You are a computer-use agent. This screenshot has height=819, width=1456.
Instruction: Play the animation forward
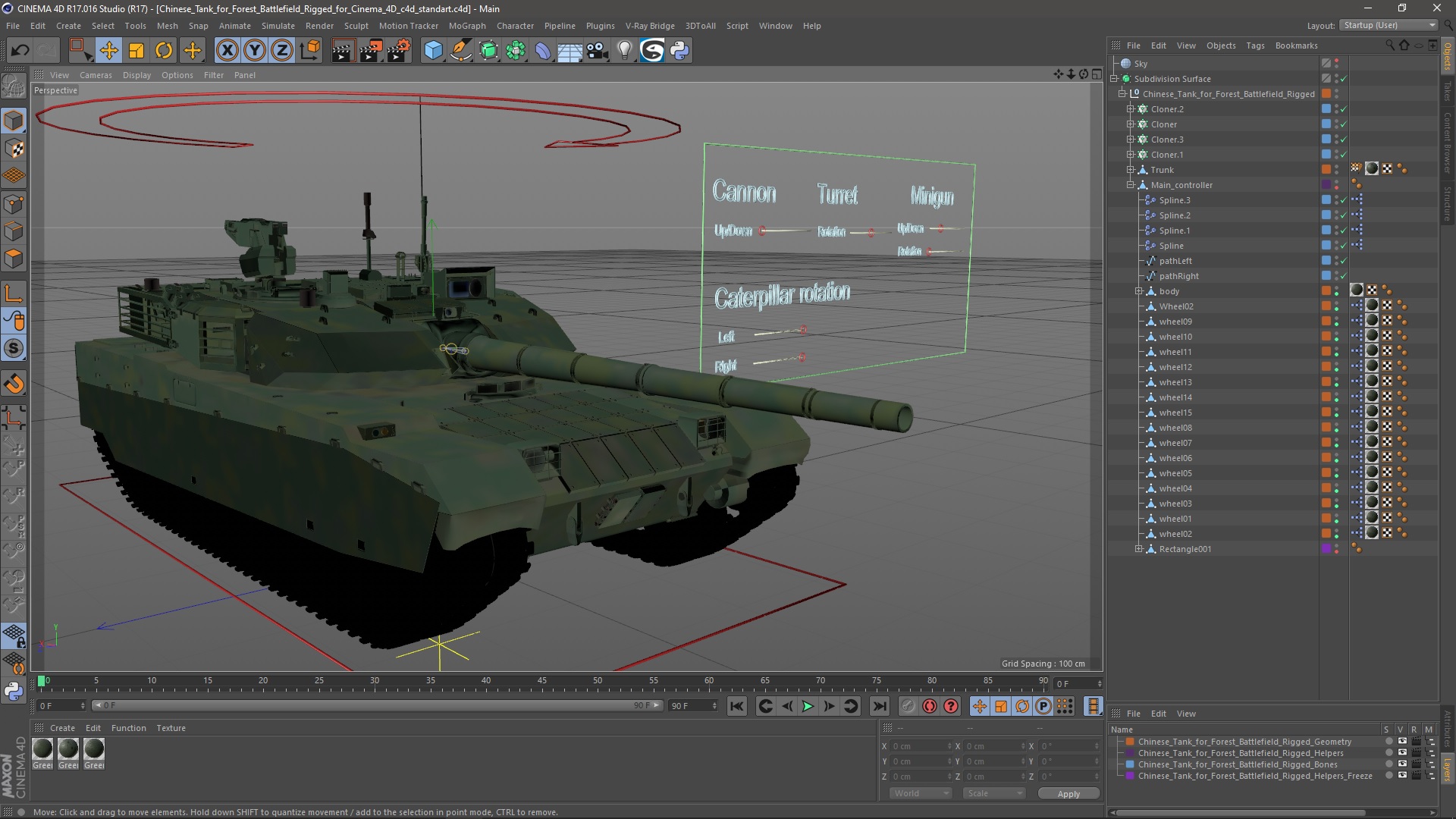point(808,706)
